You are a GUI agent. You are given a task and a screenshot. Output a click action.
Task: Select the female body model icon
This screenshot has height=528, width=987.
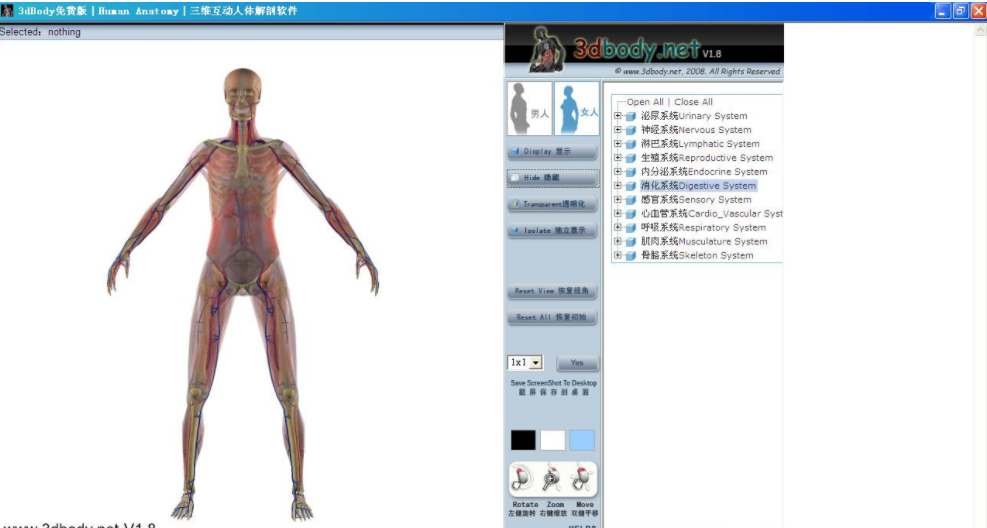pos(577,108)
